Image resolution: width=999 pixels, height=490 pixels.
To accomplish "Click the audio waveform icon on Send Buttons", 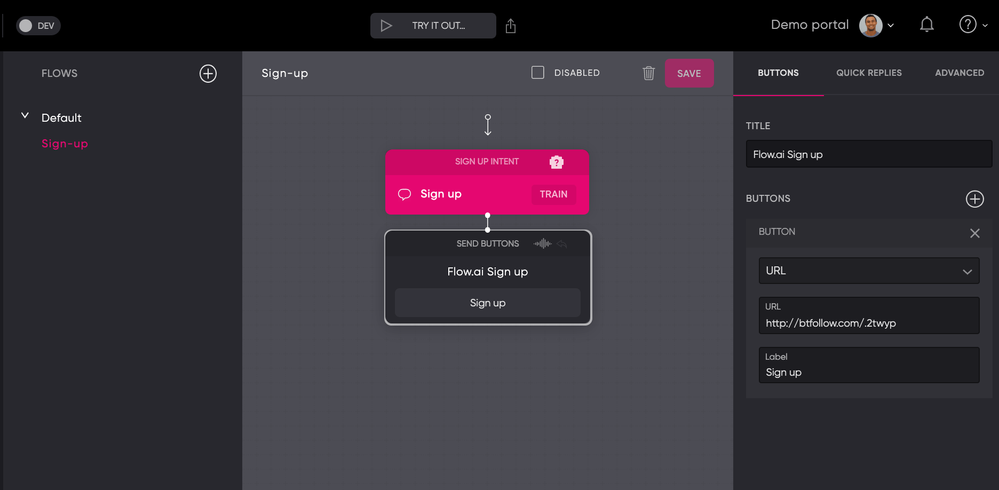I will click(x=542, y=243).
